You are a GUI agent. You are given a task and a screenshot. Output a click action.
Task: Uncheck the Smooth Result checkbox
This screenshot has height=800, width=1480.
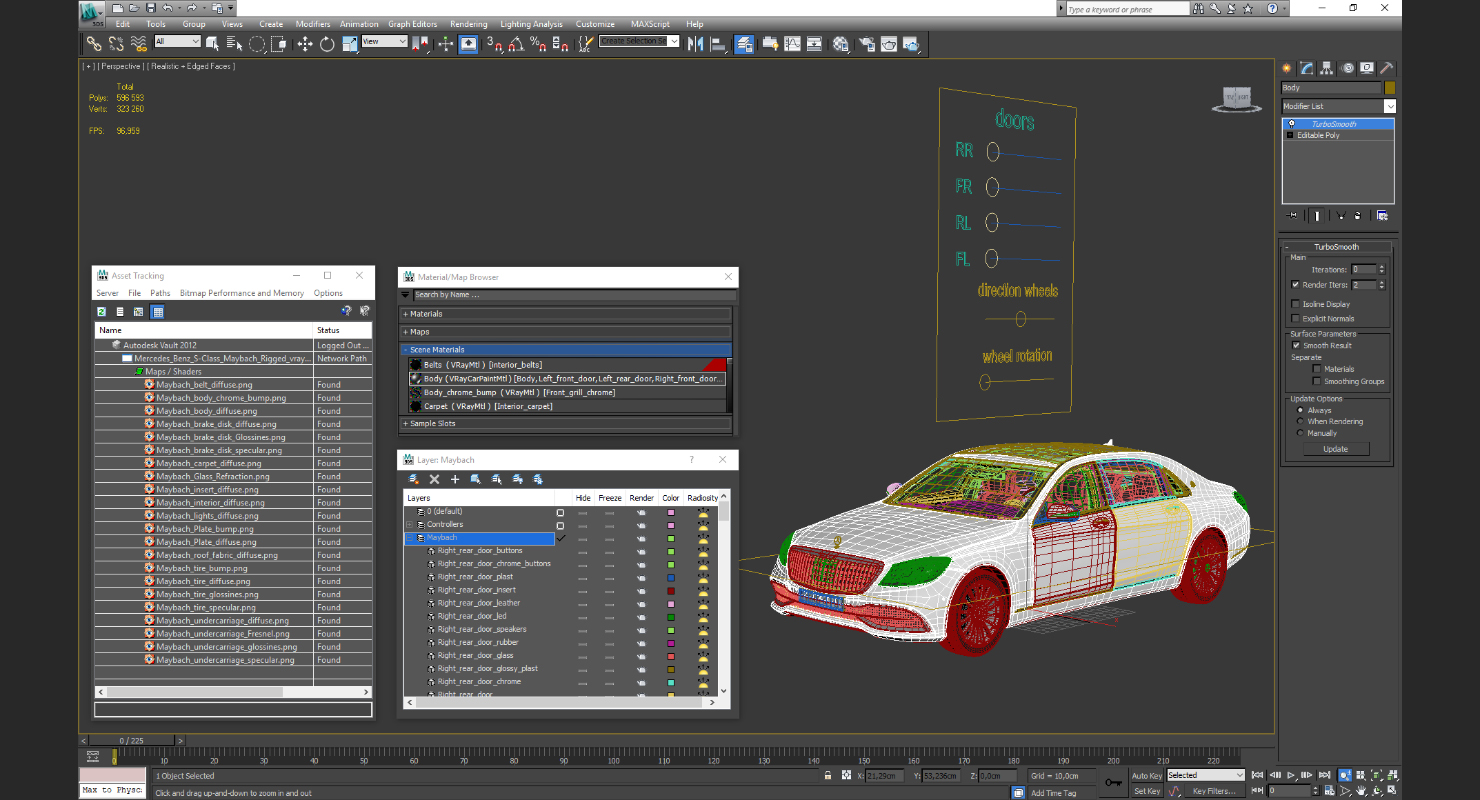coord(1296,345)
